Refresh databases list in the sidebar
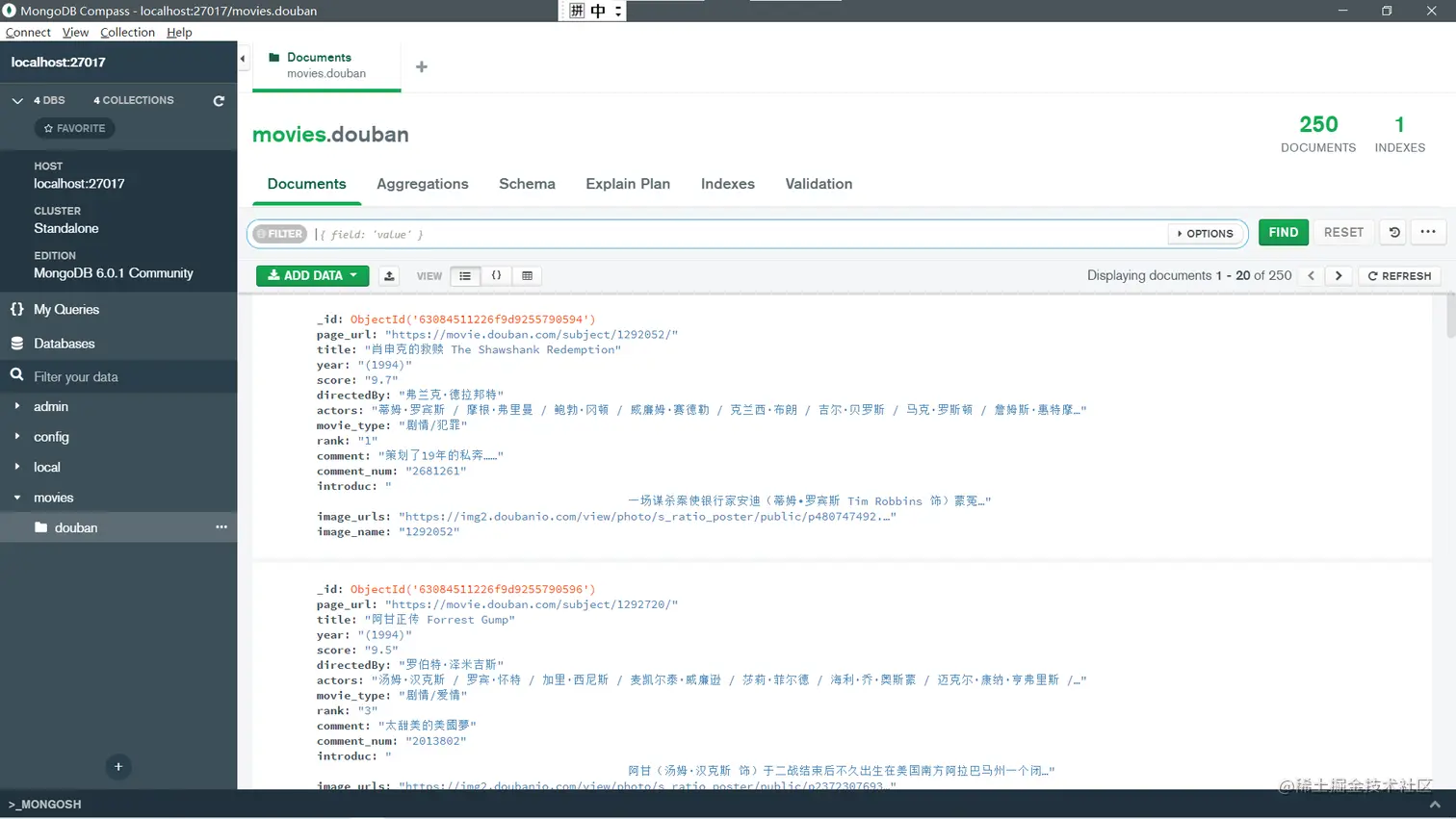 219,100
